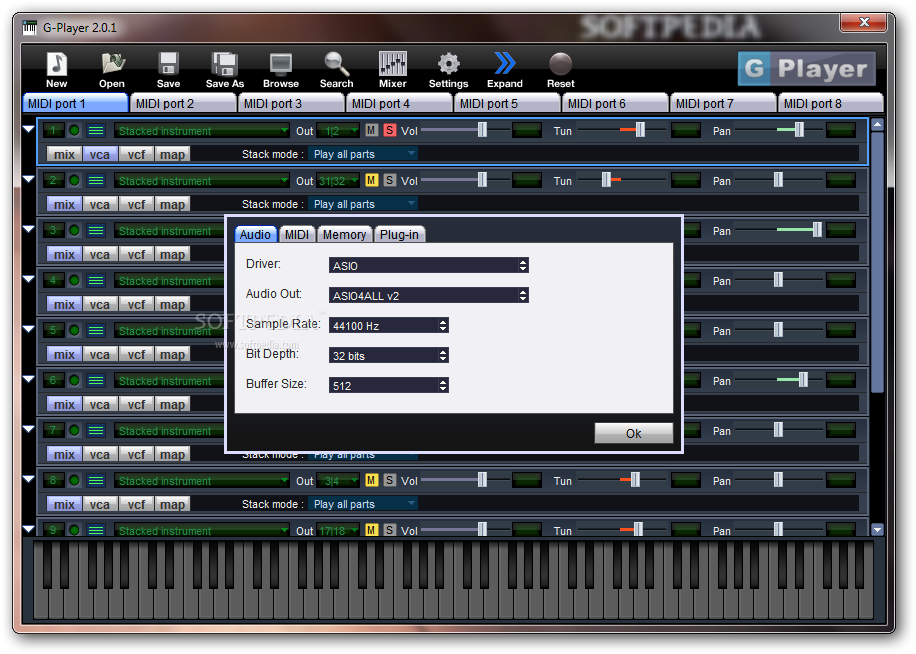Open the Driver ASIO dropdown

[x=429, y=266]
